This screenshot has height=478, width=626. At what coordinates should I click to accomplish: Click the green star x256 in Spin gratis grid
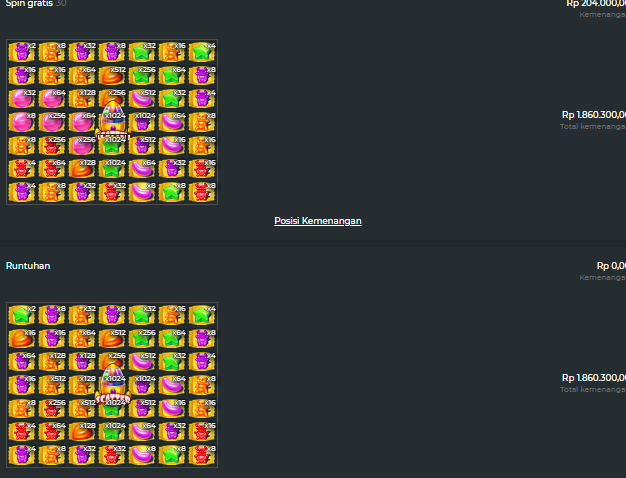[142, 75]
